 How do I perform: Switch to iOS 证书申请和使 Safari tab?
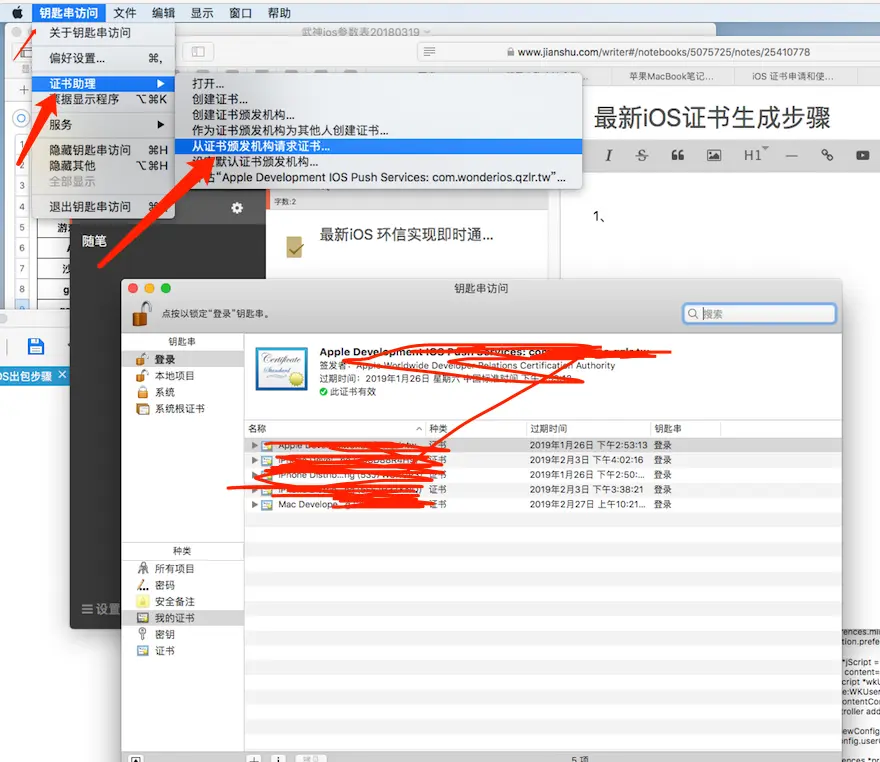792,76
